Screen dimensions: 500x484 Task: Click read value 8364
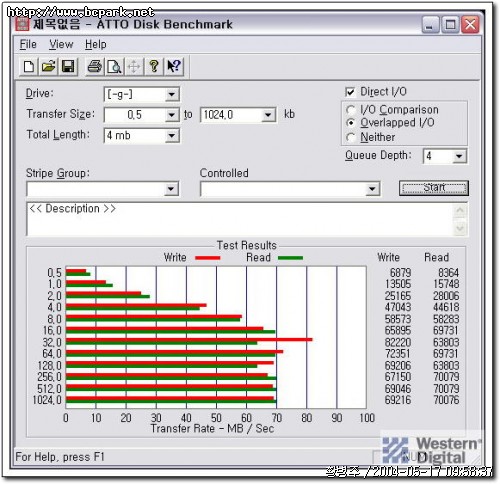pos(448,273)
